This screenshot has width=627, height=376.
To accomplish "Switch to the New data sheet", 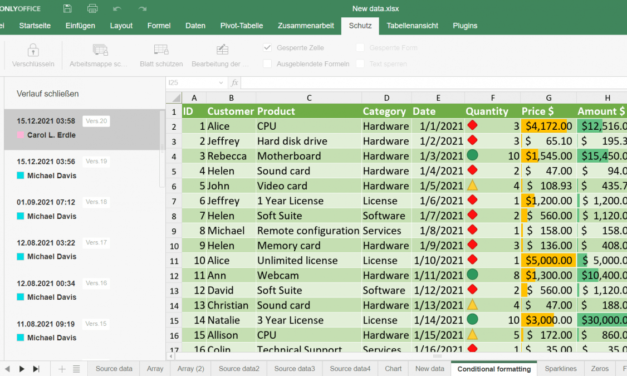I will (x=429, y=369).
